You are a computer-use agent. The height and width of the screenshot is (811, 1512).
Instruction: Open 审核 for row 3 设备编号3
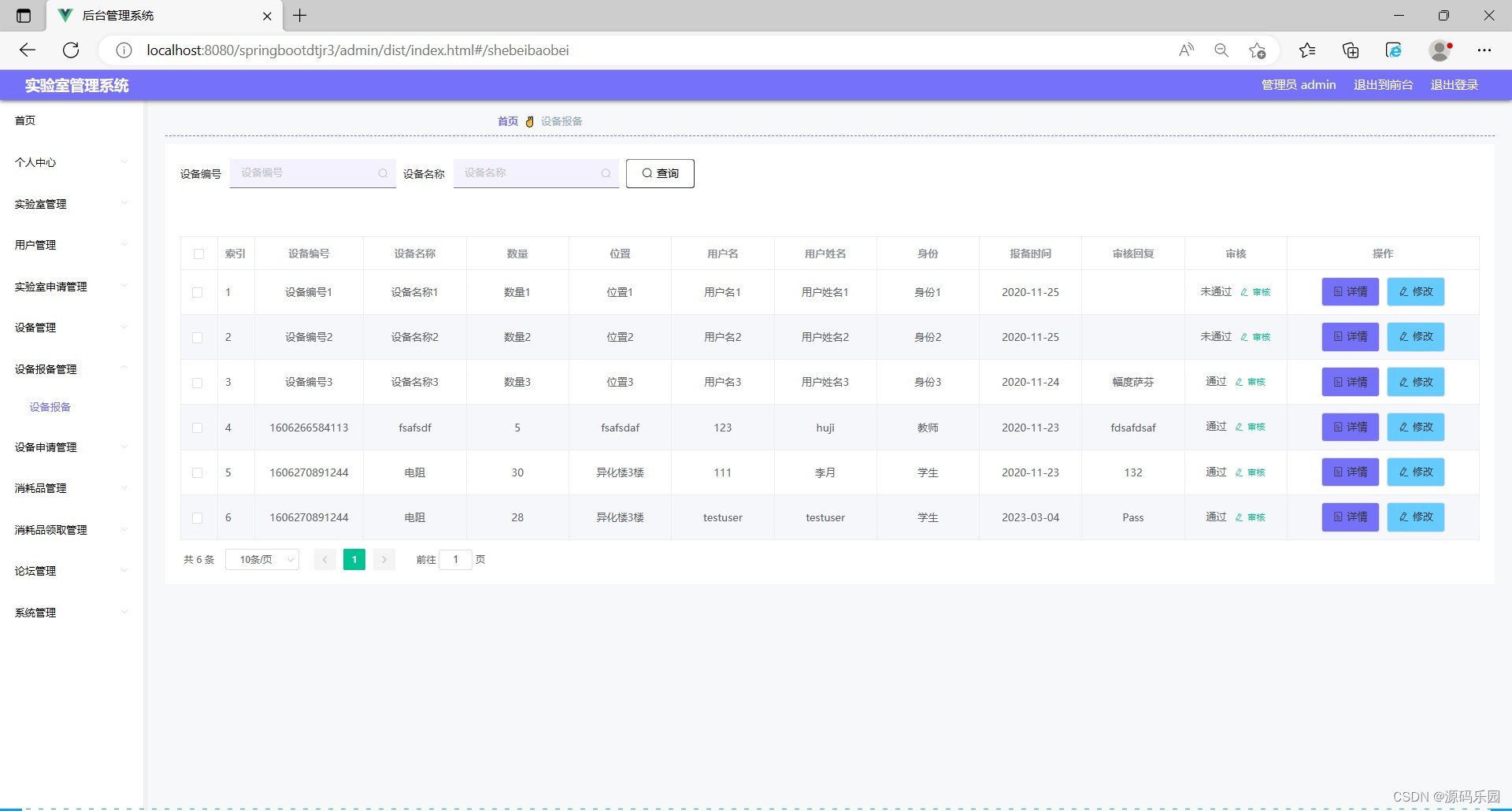point(1257,382)
